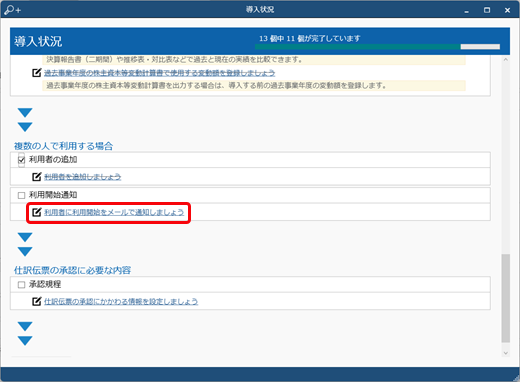Open the 利用者を追加しましょう link
The height and width of the screenshot is (382, 520).
tap(83, 177)
